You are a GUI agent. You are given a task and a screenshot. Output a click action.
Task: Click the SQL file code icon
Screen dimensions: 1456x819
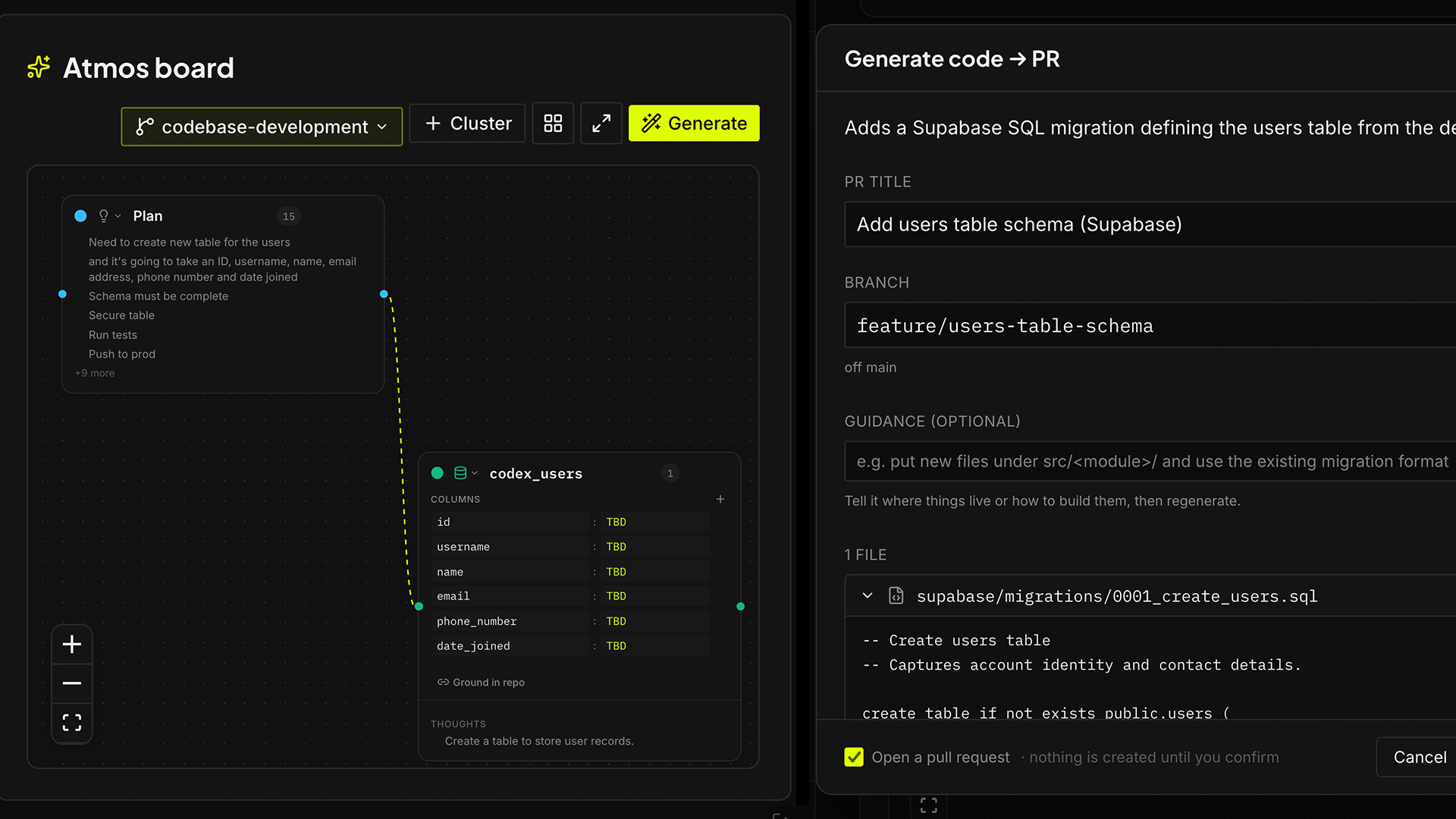[x=896, y=596]
